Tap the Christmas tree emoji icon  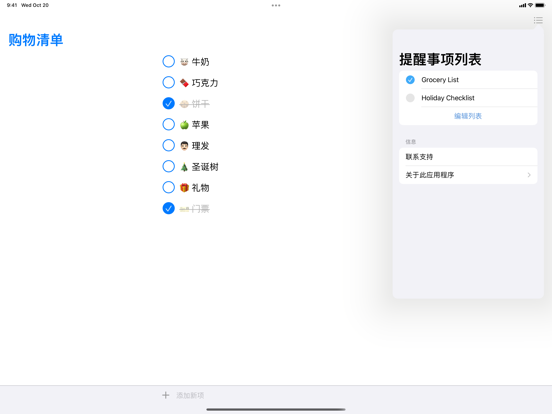[x=184, y=167]
